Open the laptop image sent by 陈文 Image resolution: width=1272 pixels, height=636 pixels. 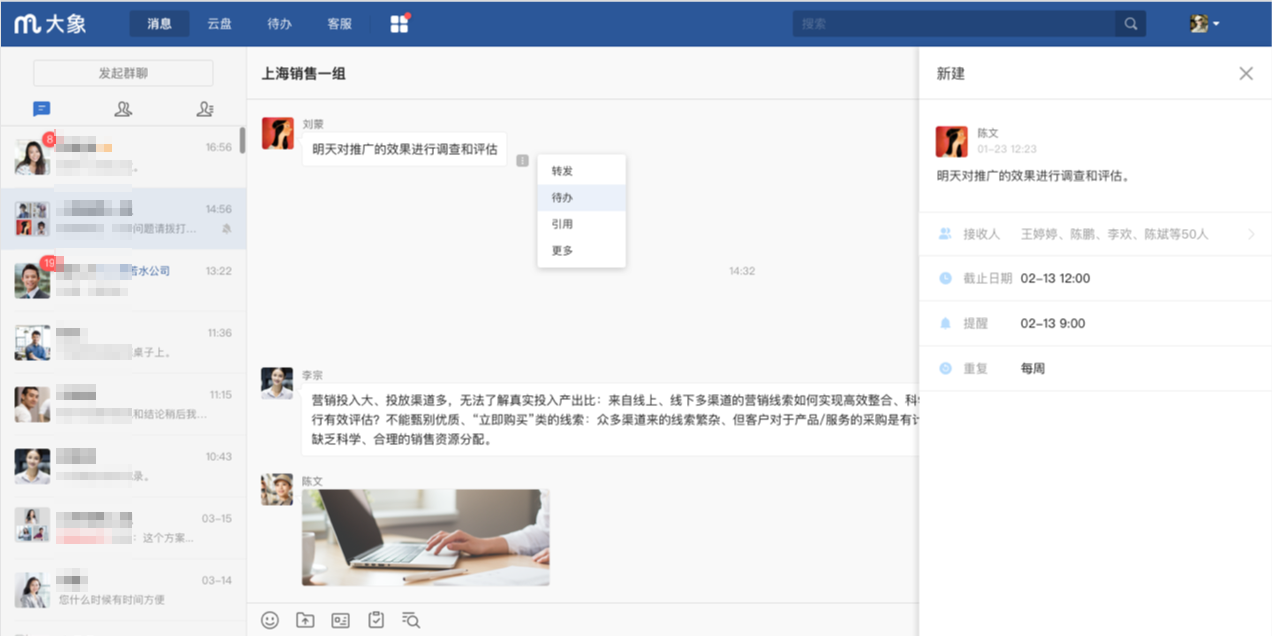pyautogui.click(x=426, y=537)
